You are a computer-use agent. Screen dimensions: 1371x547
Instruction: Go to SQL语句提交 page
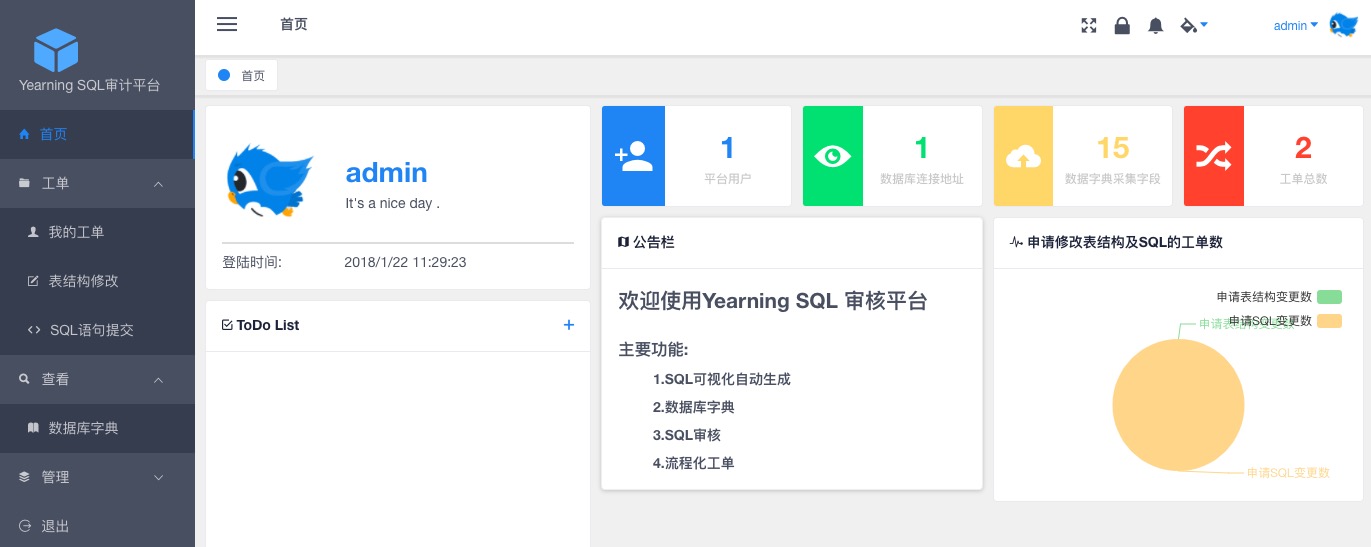91,330
